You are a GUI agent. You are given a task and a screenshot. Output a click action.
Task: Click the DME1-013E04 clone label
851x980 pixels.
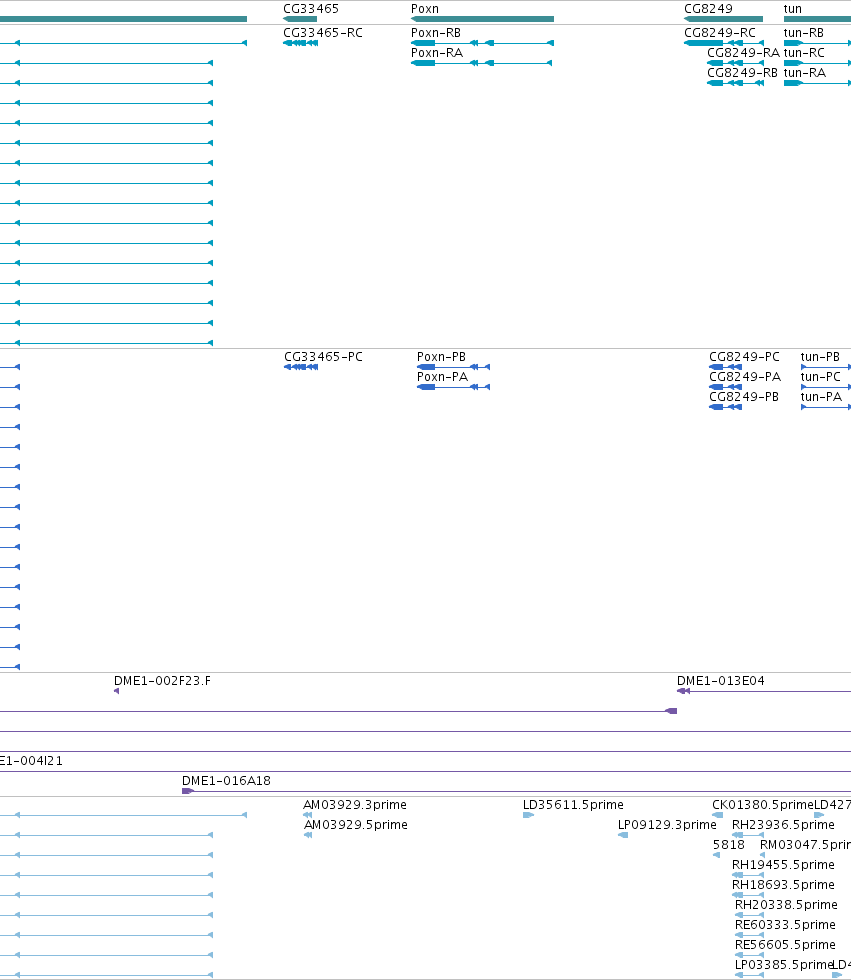pyautogui.click(x=720, y=681)
